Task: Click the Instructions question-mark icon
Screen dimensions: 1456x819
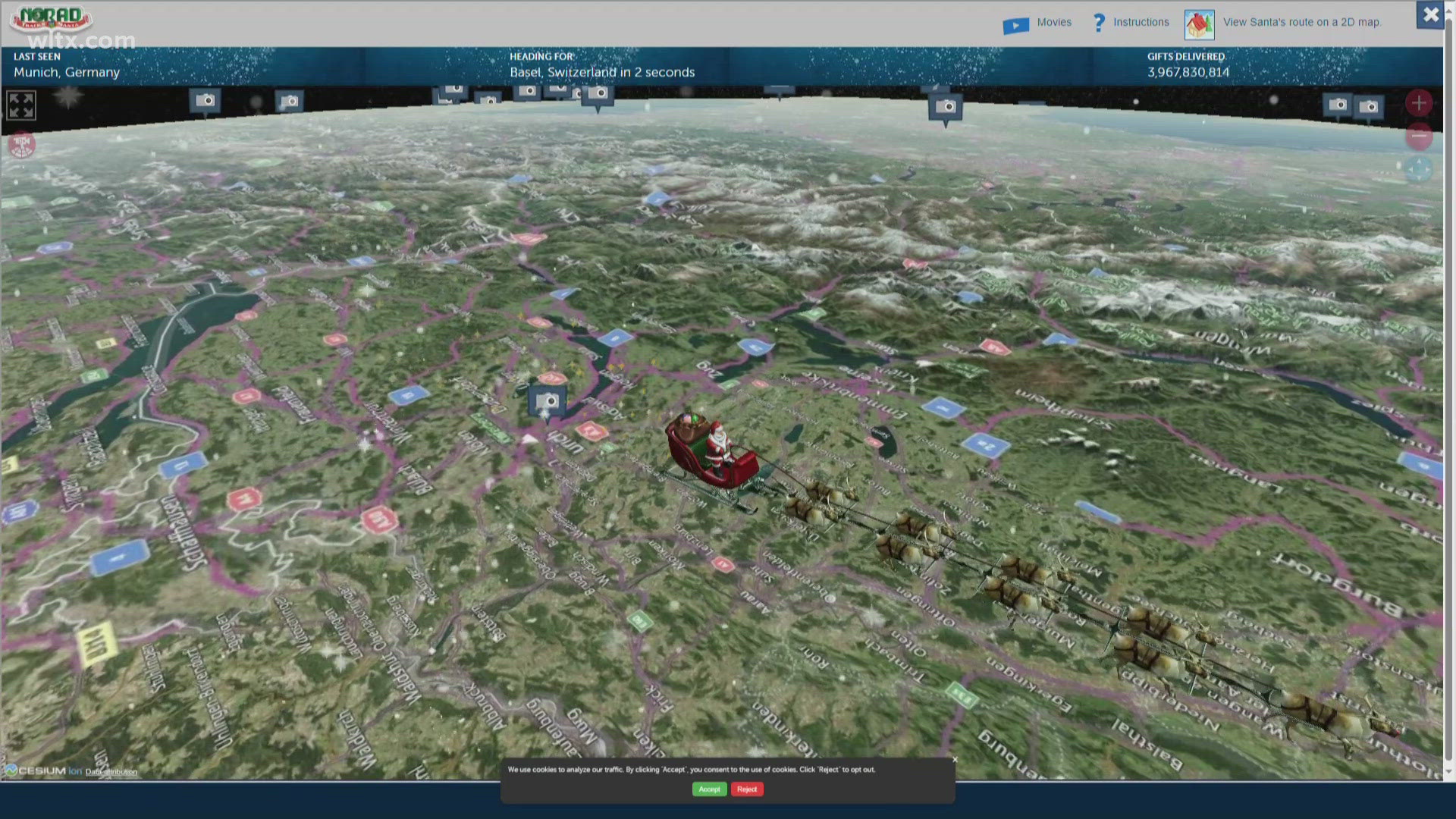Action: point(1098,22)
